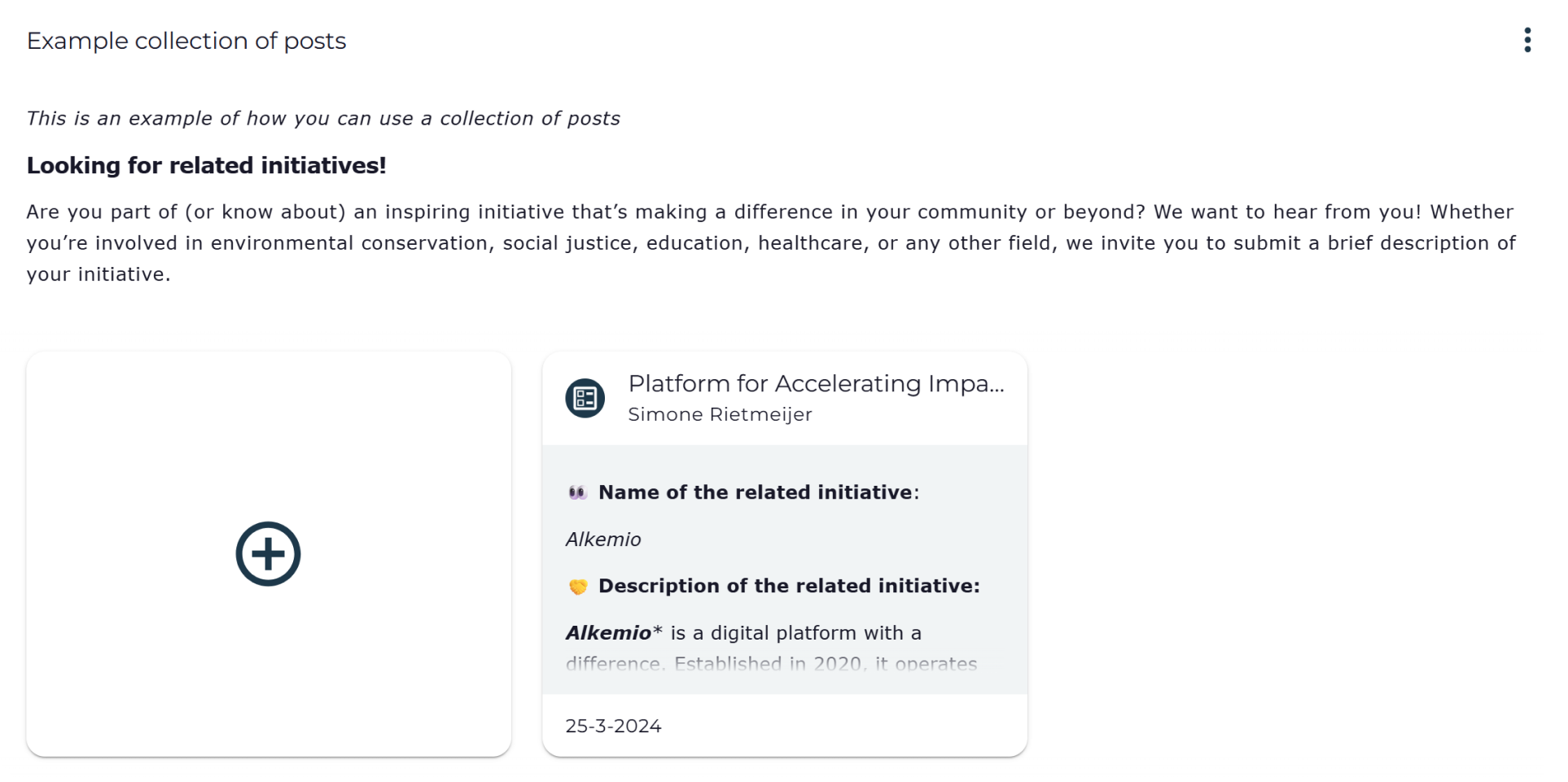Open the Platform for Accelerating Impact post title
The width and height of the screenshot is (1568, 782).
click(x=816, y=383)
